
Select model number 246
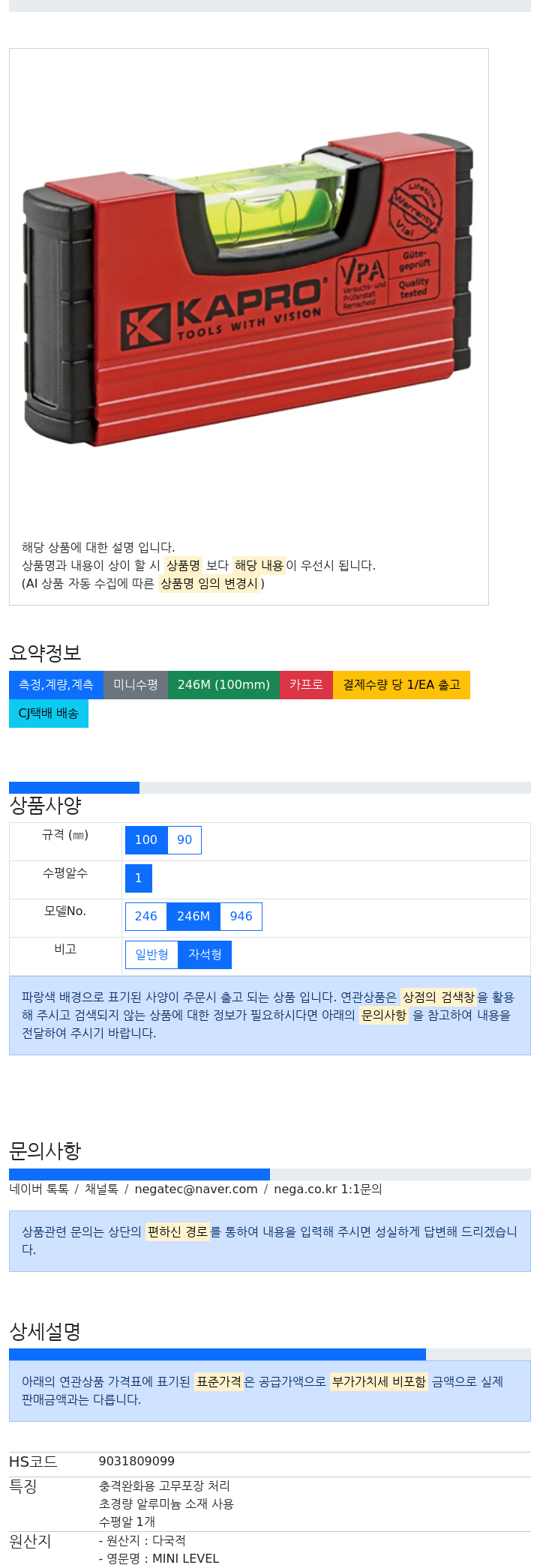pos(146,917)
